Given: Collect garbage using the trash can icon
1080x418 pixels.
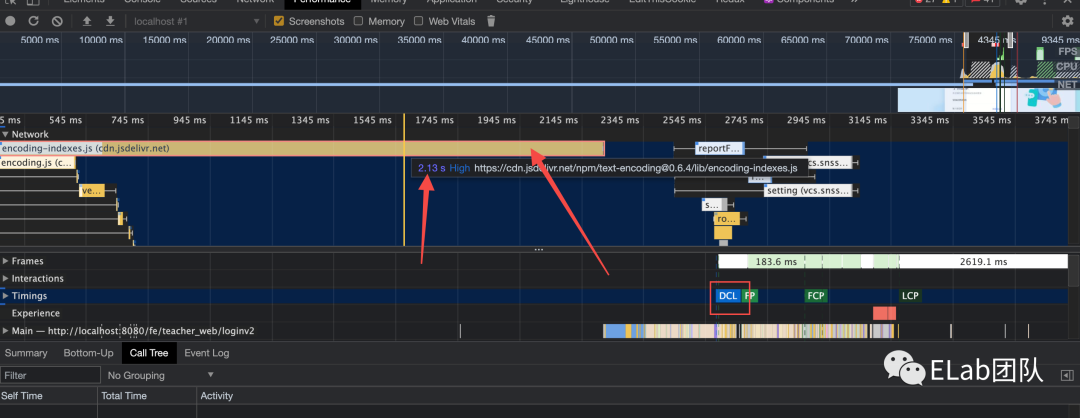Looking at the screenshot, I should pyautogui.click(x=491, y=21).
